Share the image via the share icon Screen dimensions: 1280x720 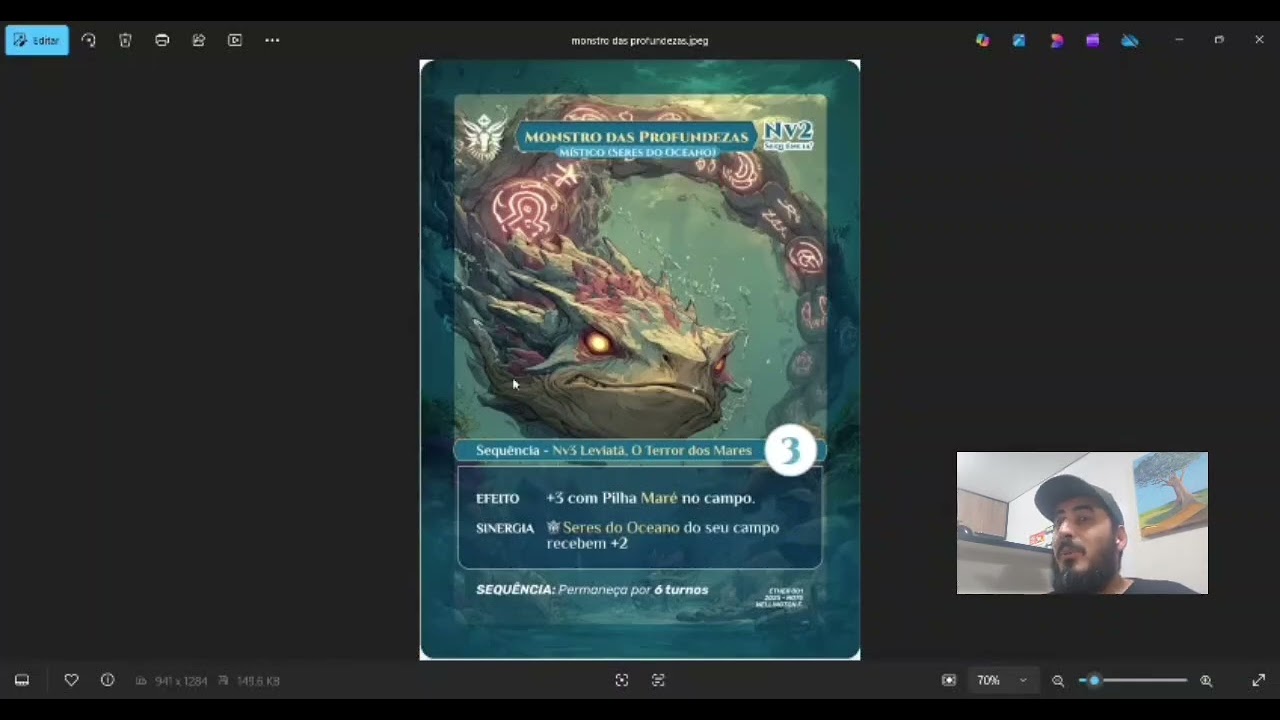(199, 40)
